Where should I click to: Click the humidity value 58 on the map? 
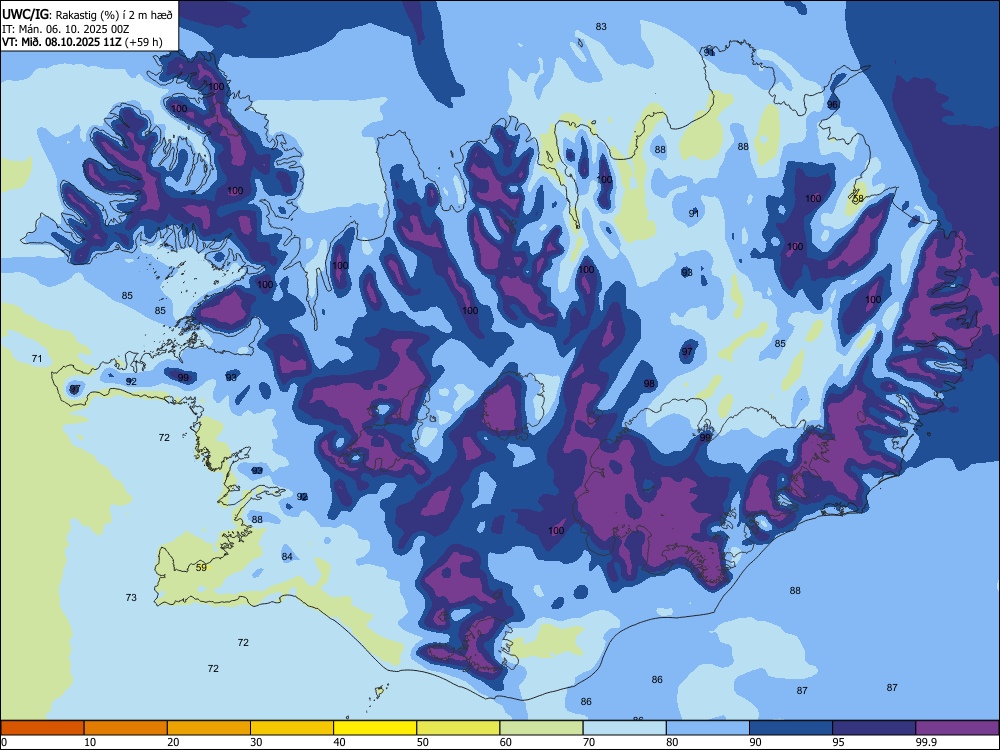[x=858, y=198]
